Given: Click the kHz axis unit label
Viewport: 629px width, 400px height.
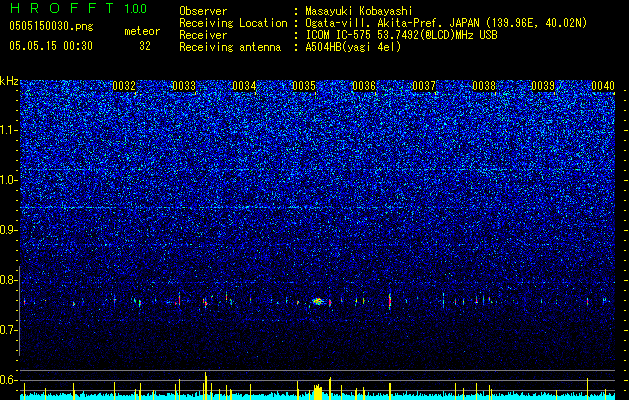Looking at the screenshot, I should [x=9, y=81].
